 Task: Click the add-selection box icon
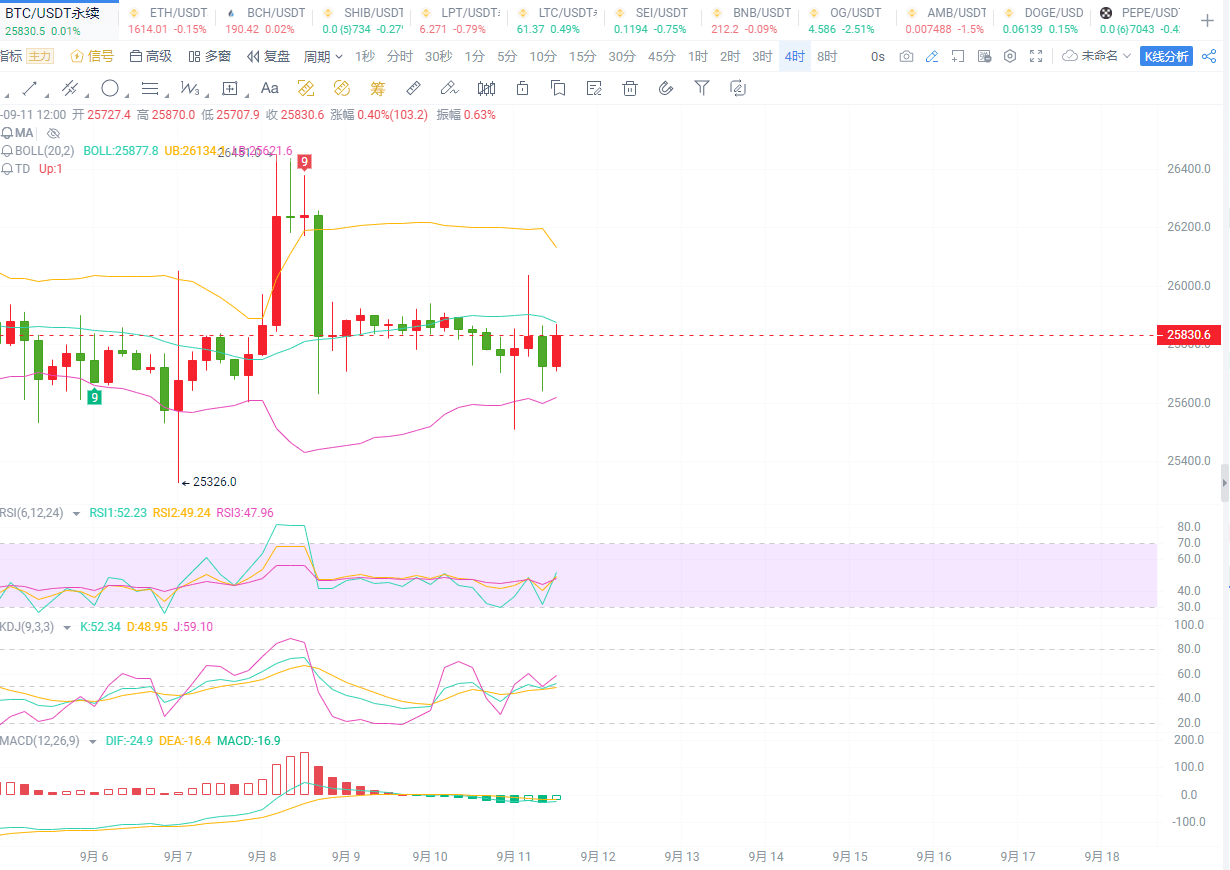coord(958,56)
